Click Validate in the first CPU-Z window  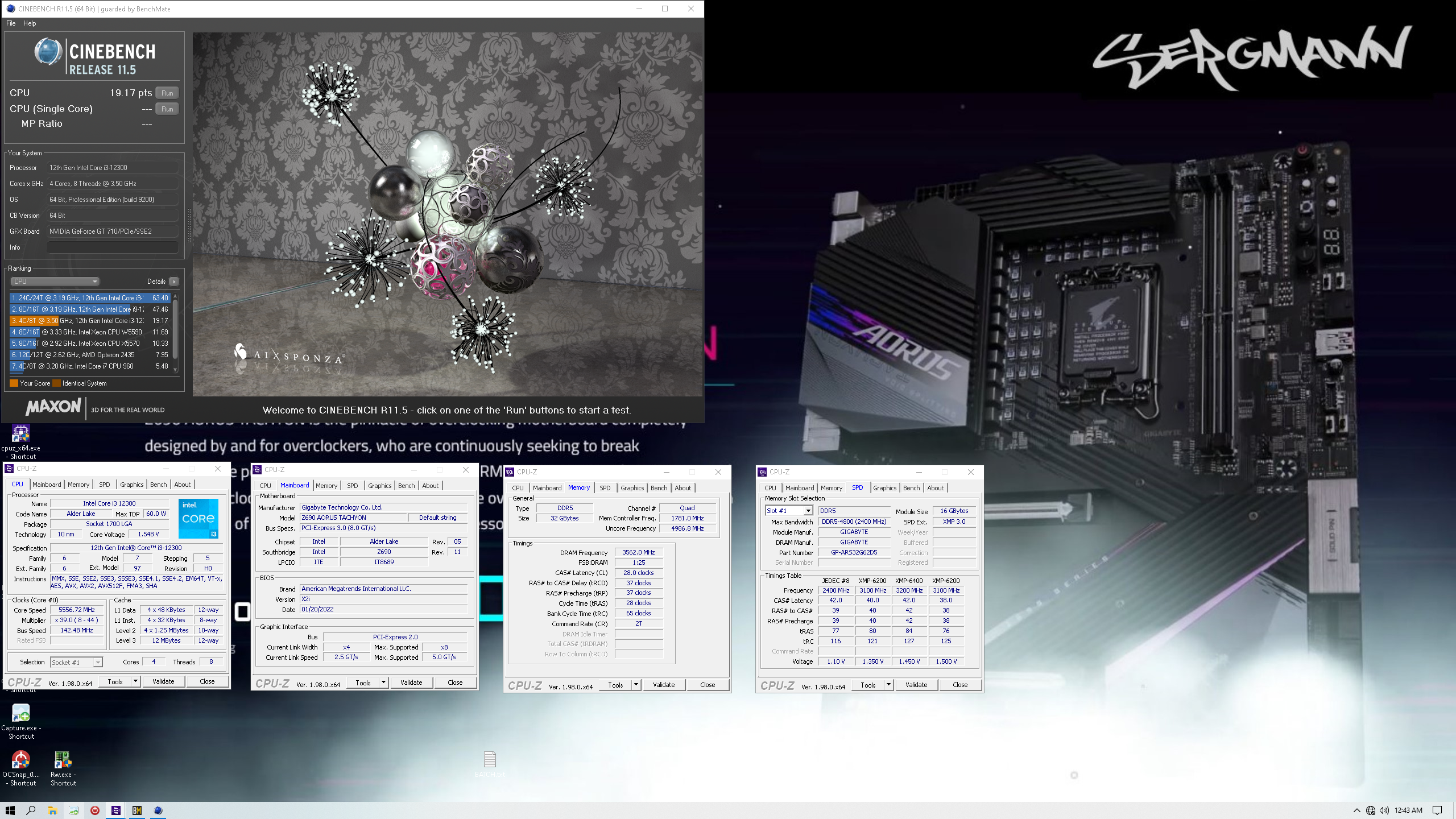tap(163, 681)
